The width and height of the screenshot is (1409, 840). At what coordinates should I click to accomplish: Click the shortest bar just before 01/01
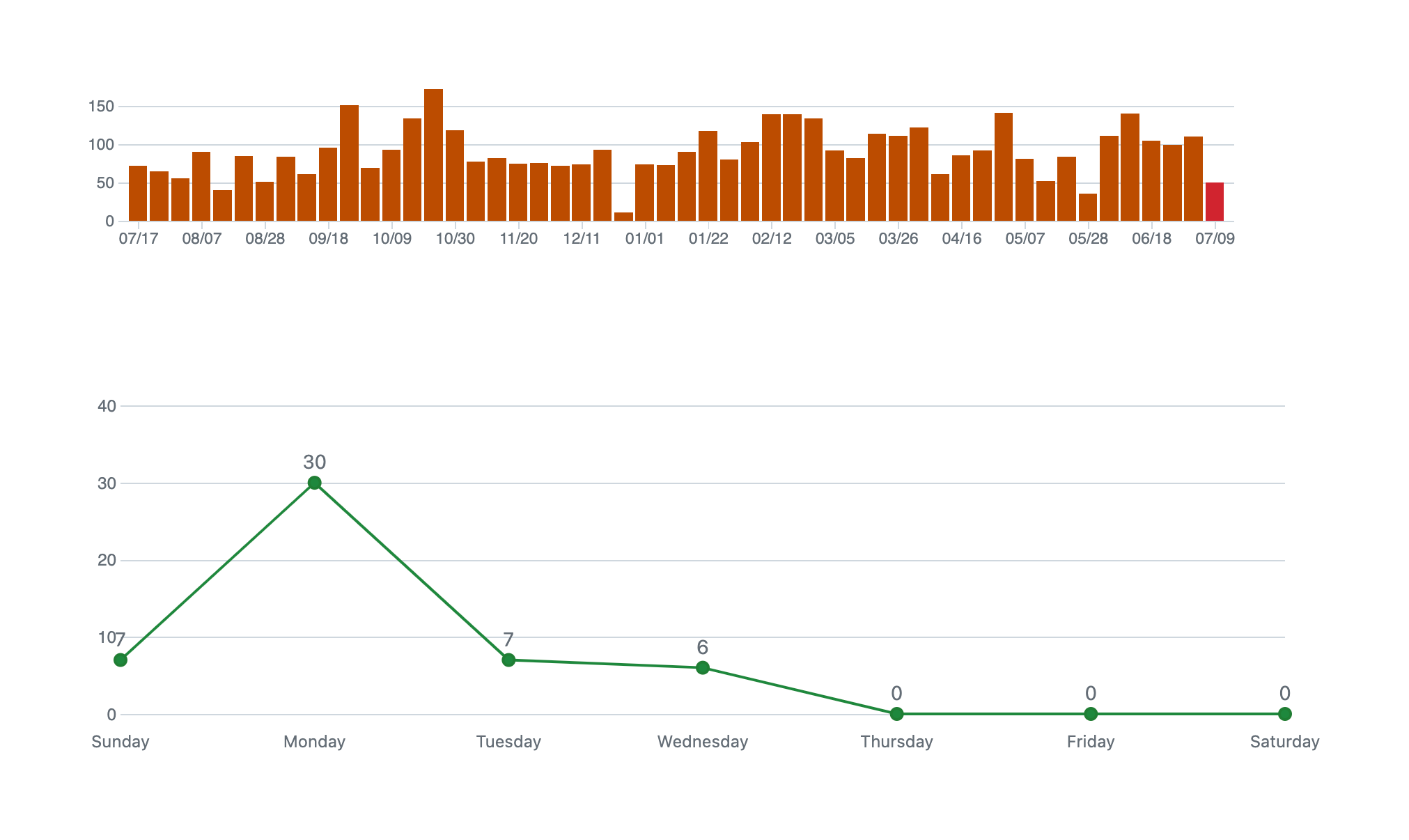623,217
